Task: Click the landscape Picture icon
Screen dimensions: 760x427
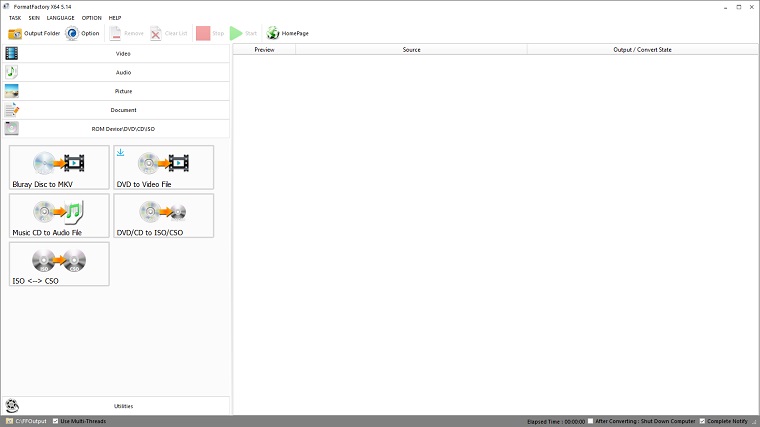Action: click(x=12, y=91)
